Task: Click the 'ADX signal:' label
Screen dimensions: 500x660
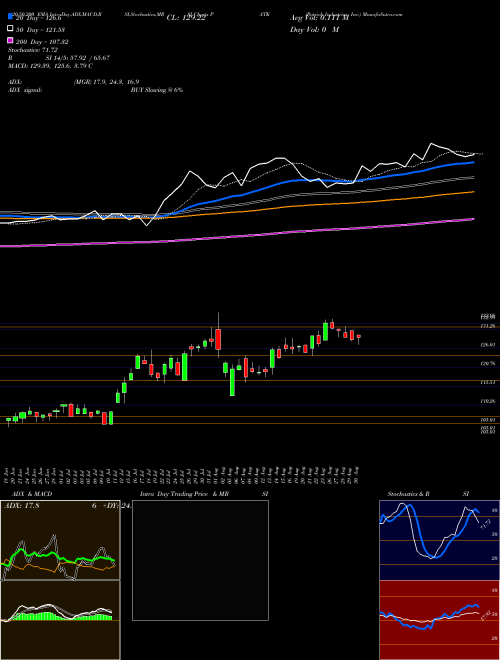Action: click(x=25, y=90)
